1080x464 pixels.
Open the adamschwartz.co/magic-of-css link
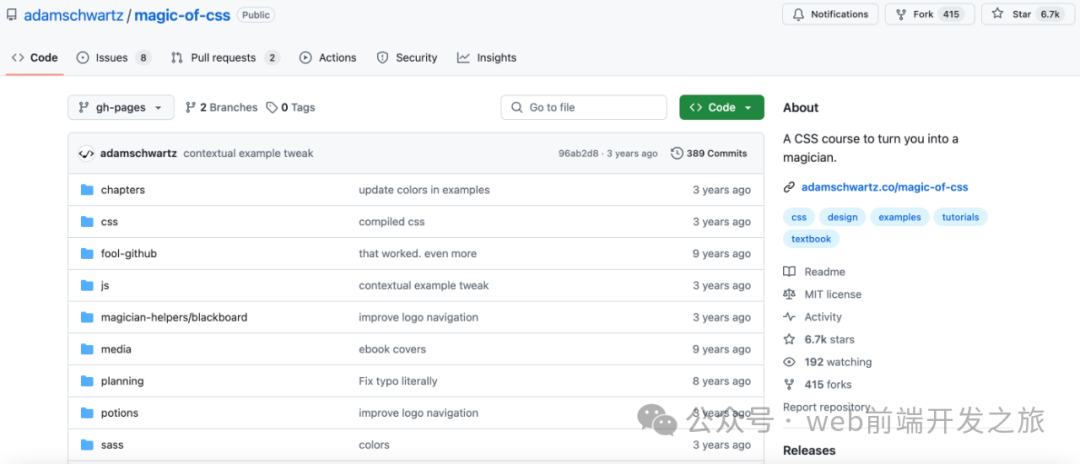[884, 187]
